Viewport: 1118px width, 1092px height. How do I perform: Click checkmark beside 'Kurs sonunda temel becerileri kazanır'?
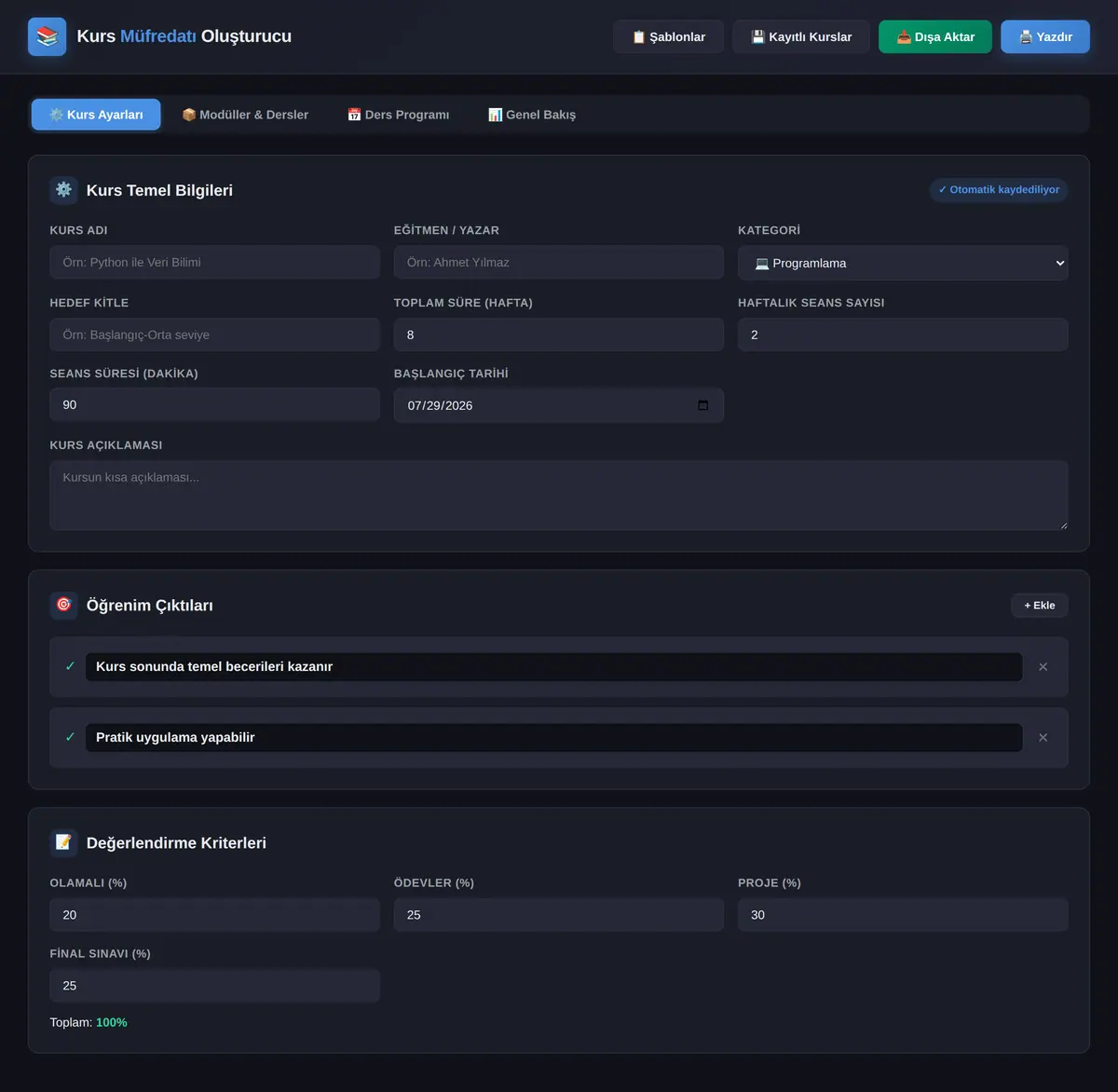(70, 666)
